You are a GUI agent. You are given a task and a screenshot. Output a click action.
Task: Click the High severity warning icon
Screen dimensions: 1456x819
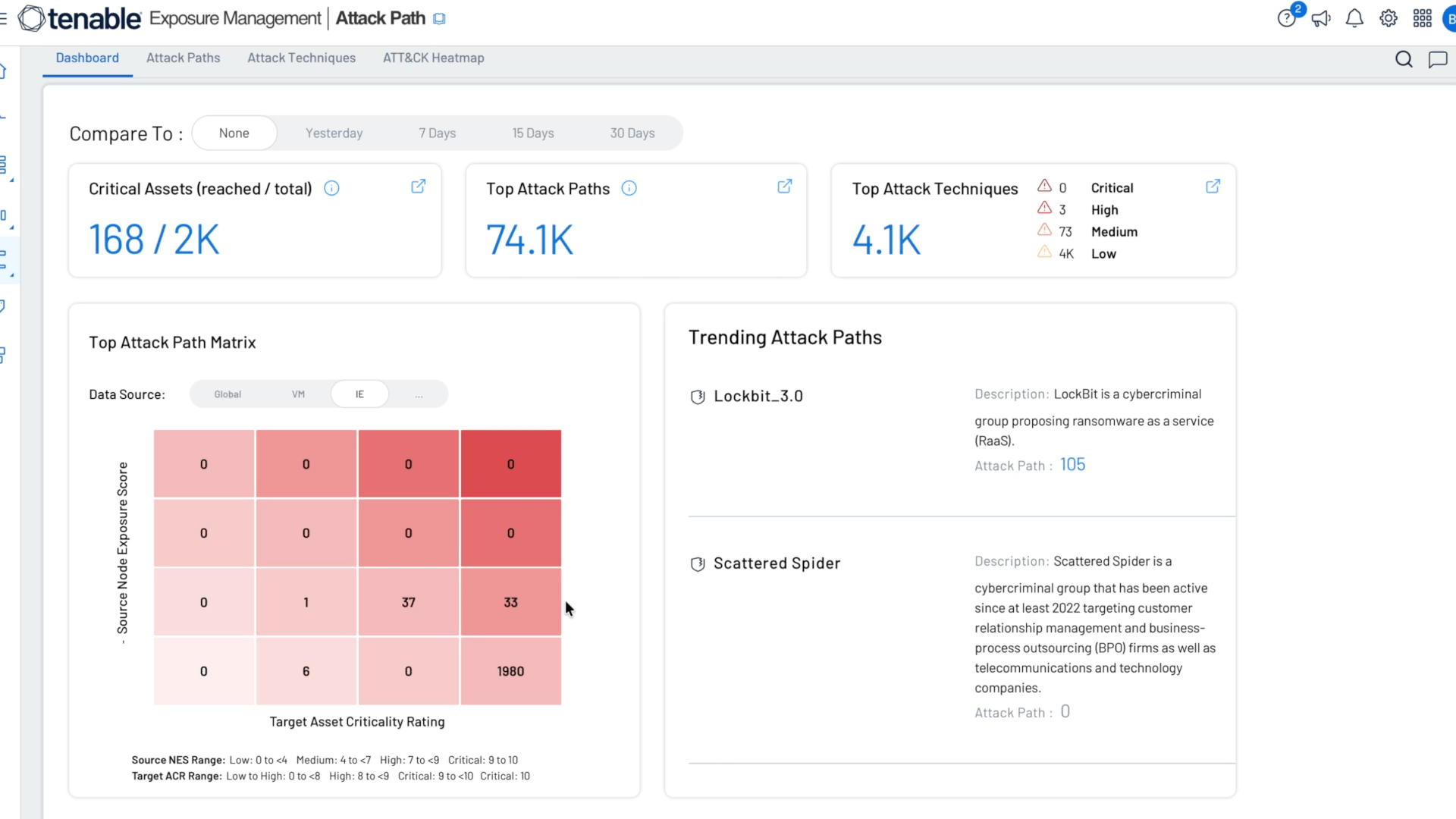1044,208
